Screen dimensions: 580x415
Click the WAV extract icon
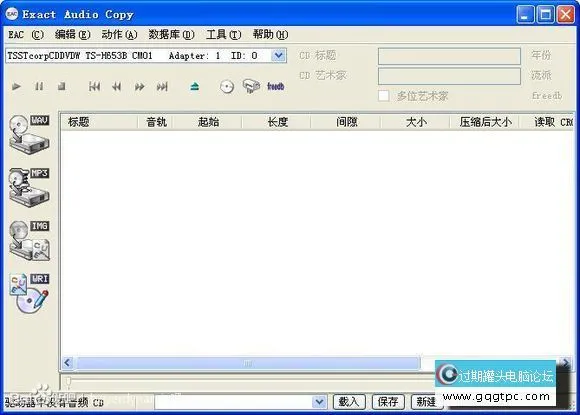(x=29, y=134)
